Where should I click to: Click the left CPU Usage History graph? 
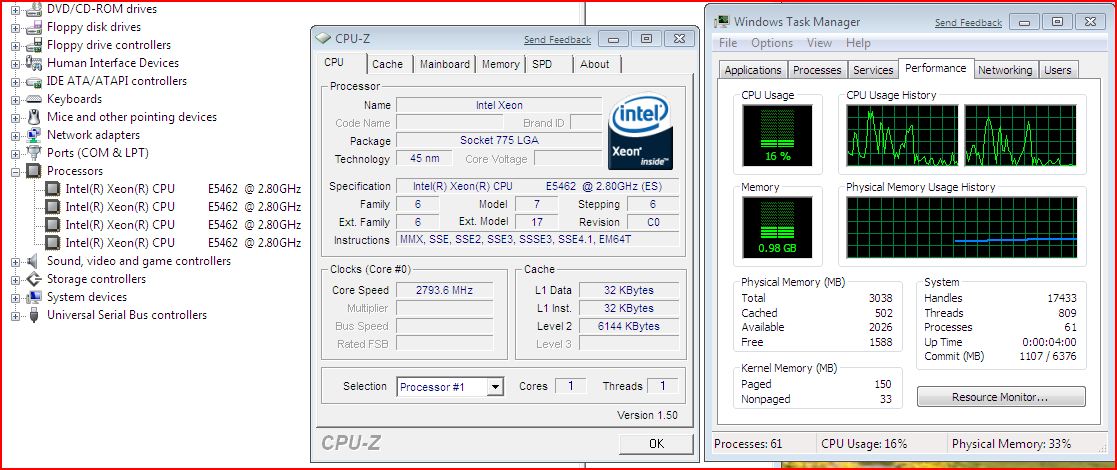click(902, 136)
